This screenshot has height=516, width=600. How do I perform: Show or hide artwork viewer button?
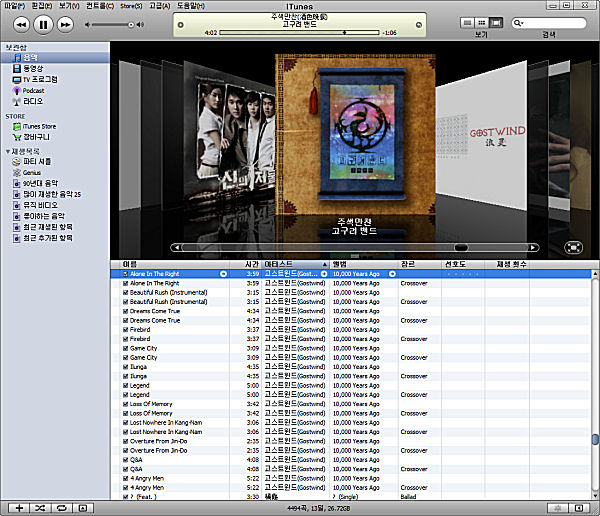(x=83, y=508)
